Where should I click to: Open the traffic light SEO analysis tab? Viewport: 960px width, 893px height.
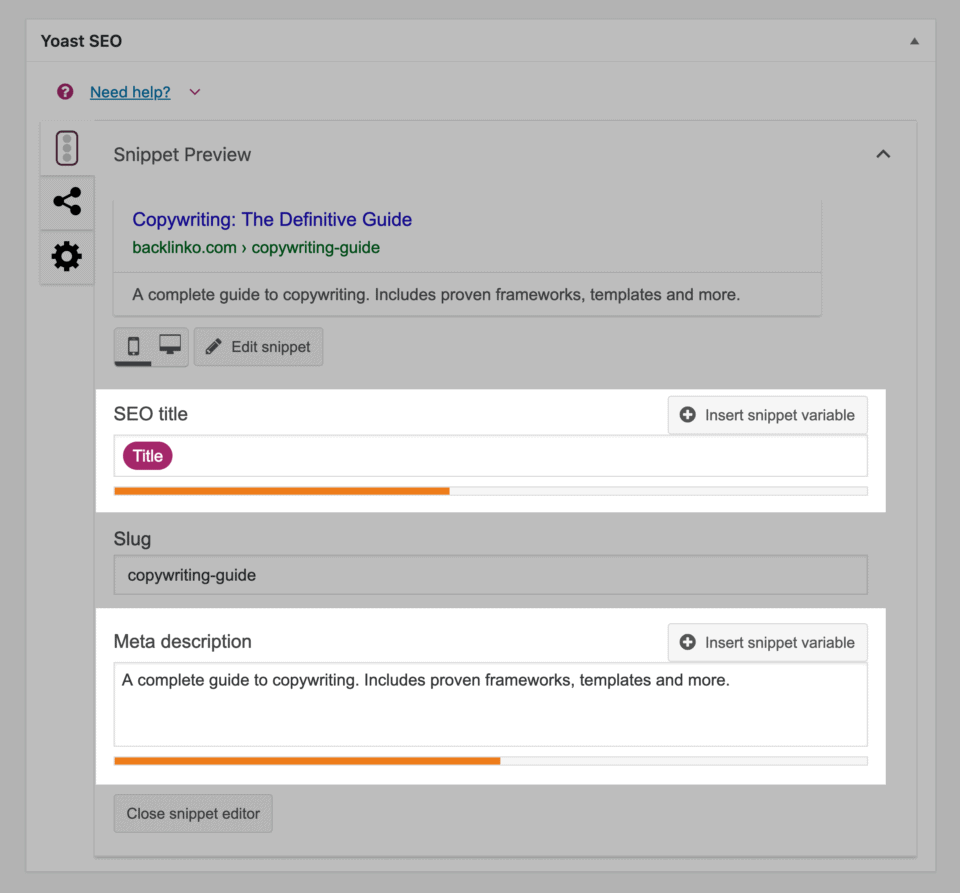pyautogui.click(x=67, y=148)
